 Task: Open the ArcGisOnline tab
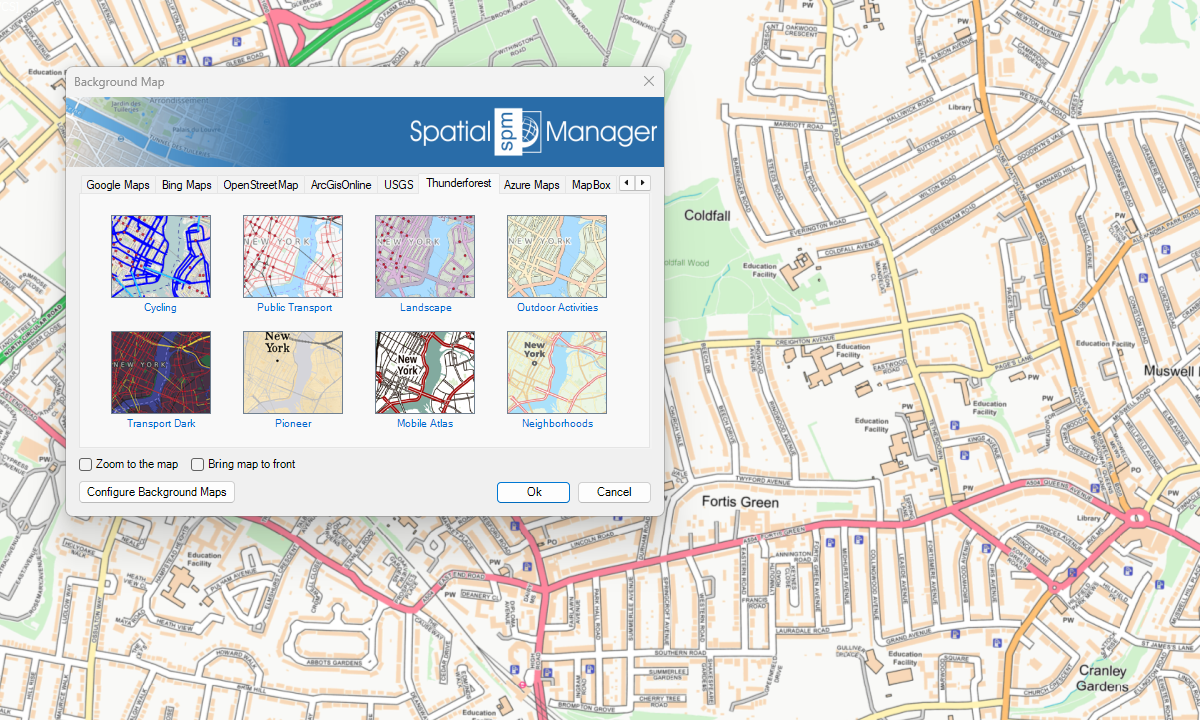coord(341,185)
